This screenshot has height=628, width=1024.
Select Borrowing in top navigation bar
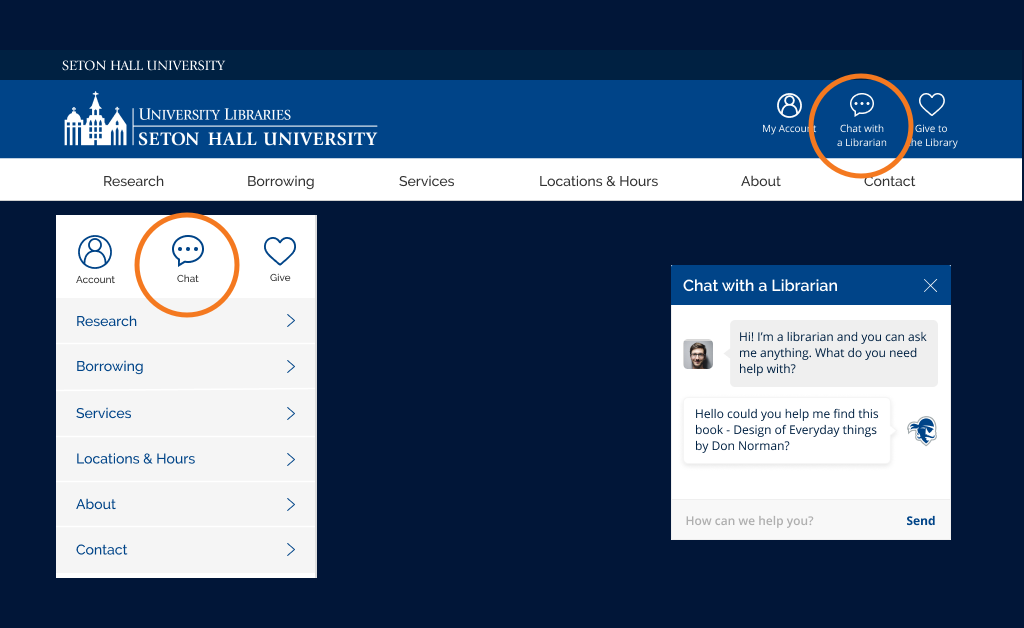(280, 181)
